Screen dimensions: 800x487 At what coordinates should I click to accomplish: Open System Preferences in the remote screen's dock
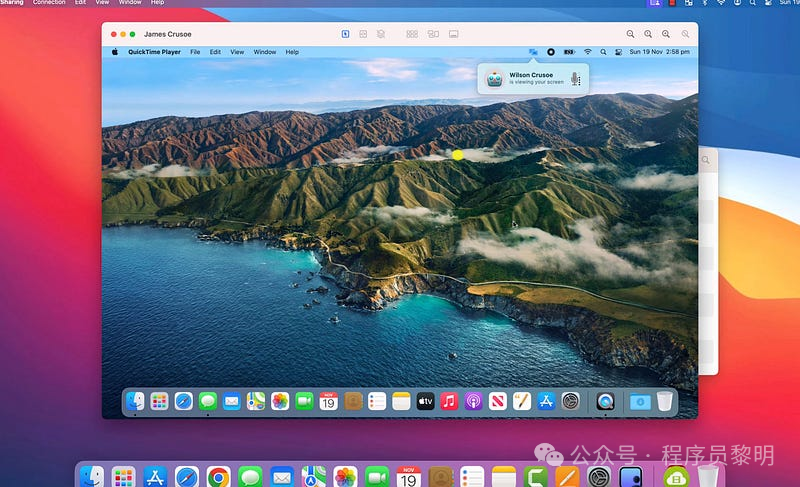click(570, 401)
